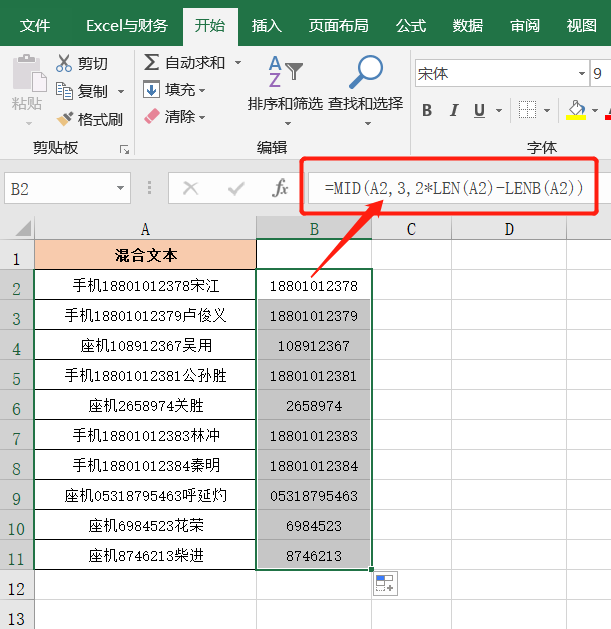Click the Cut scissors icon
This screenshot has width=611, height=629.
64,63
